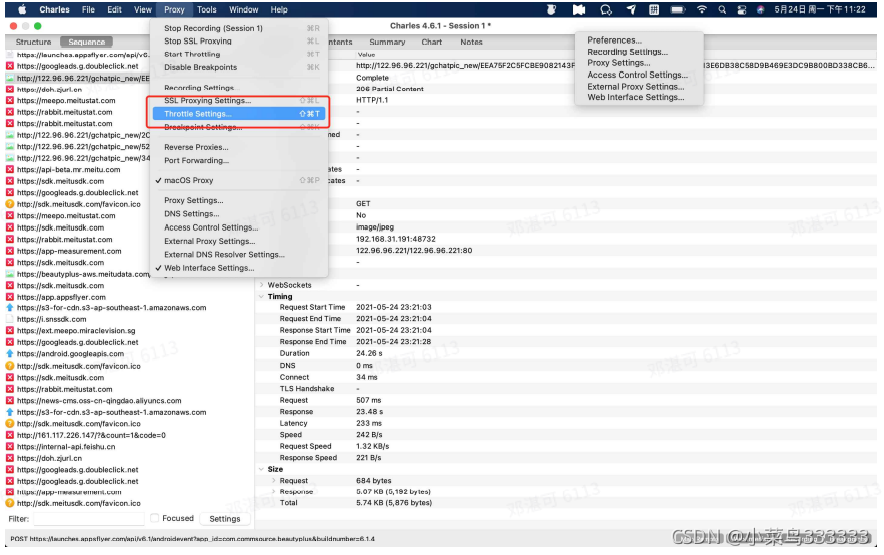Choose Port Forwarding... menu item
Image resolution: width=884 pixels, height=555 pixels.
point(238,161)
